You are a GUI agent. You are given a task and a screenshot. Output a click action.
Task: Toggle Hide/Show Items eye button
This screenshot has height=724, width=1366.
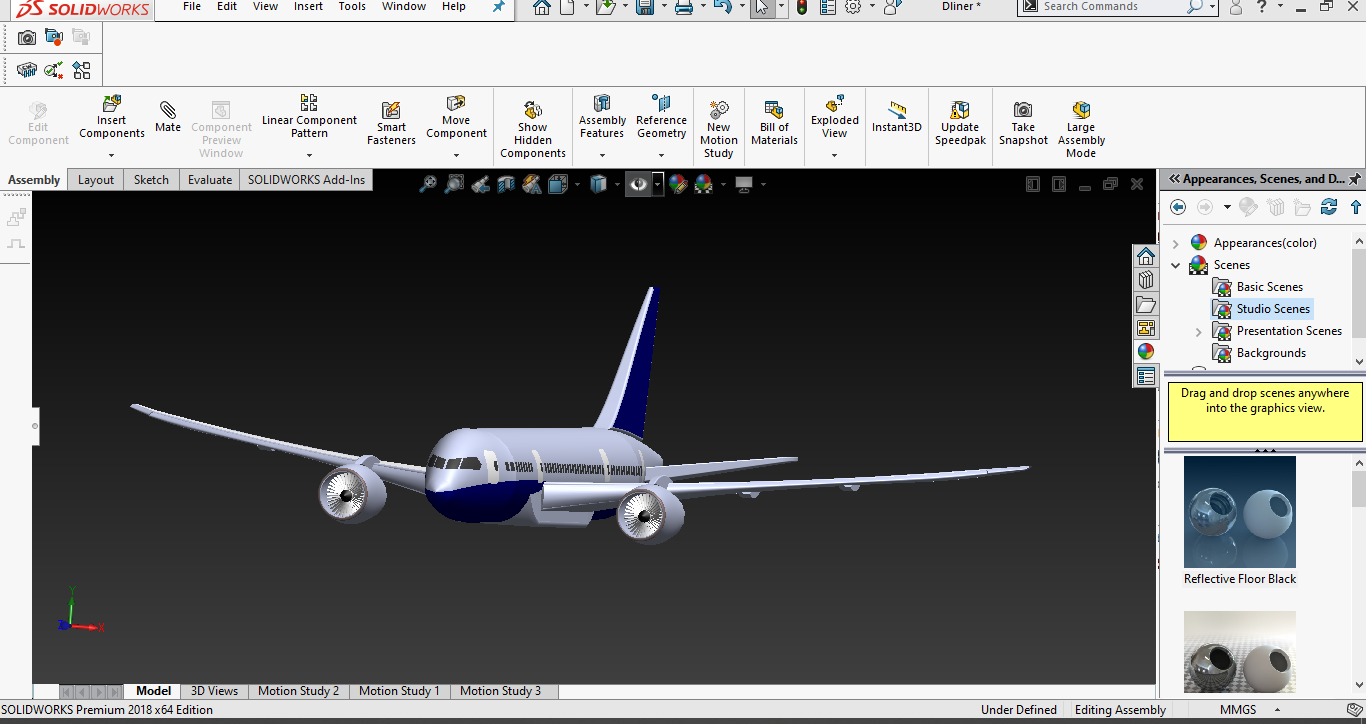click(x=636, y=184)
